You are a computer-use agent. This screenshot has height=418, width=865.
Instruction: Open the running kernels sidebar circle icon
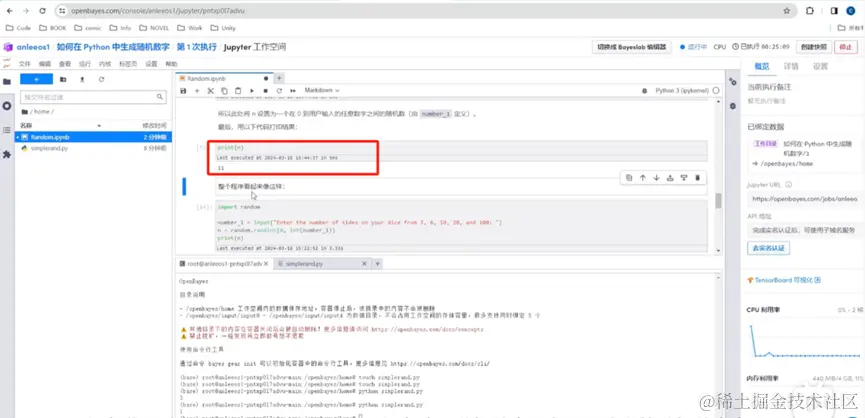click(7, 105)
